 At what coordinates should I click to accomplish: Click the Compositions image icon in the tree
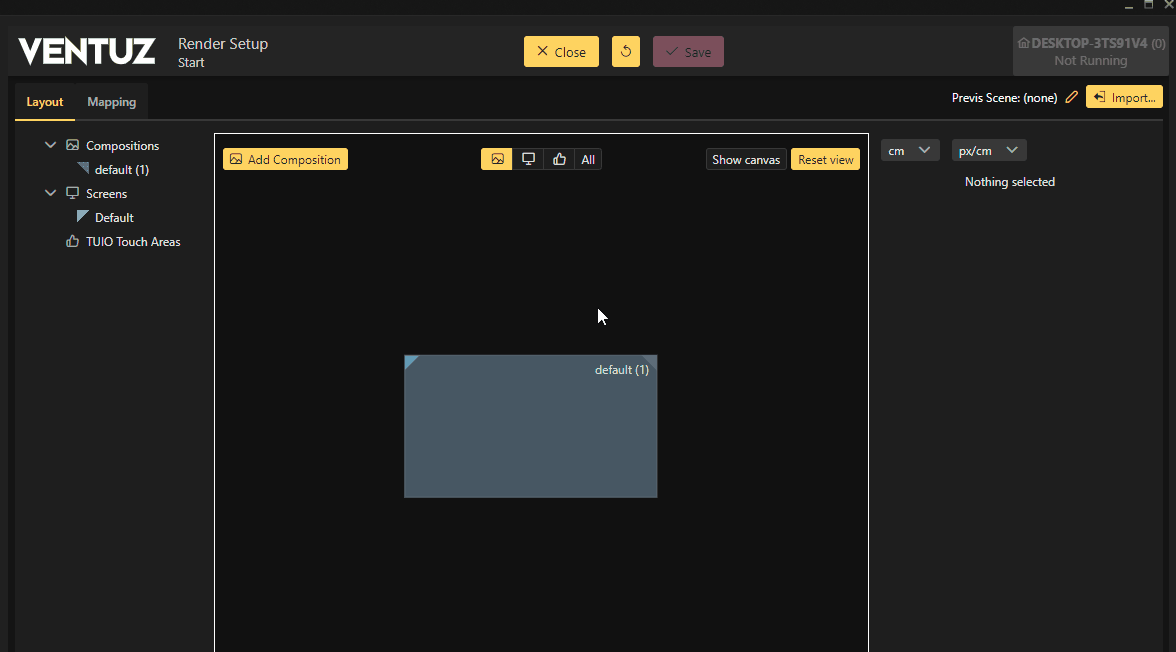coord(72,145)
